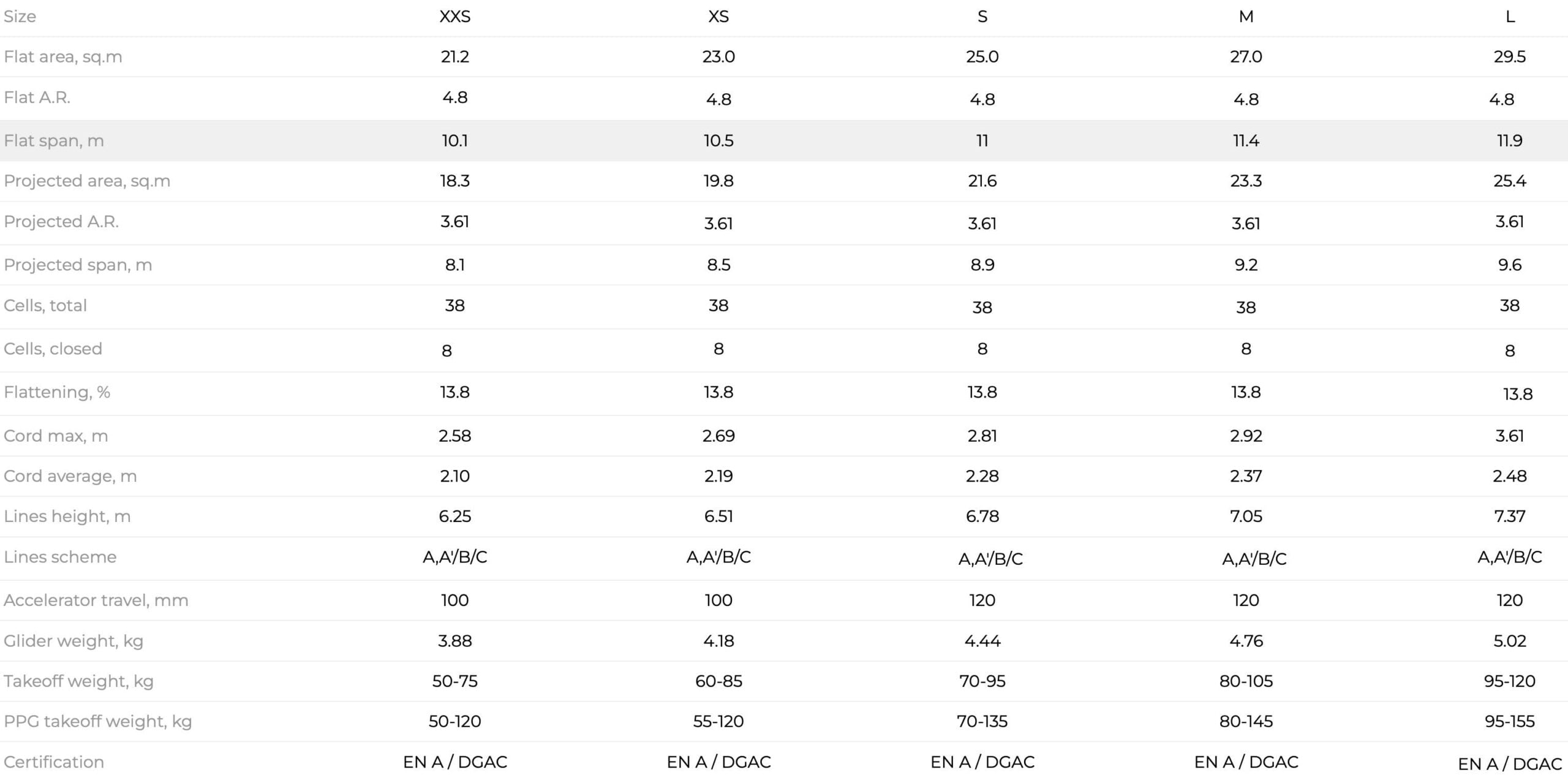Click the PPG takeoff weight, kg label
The width and height of the screenshot is (1568, 775).
(98, 722)
